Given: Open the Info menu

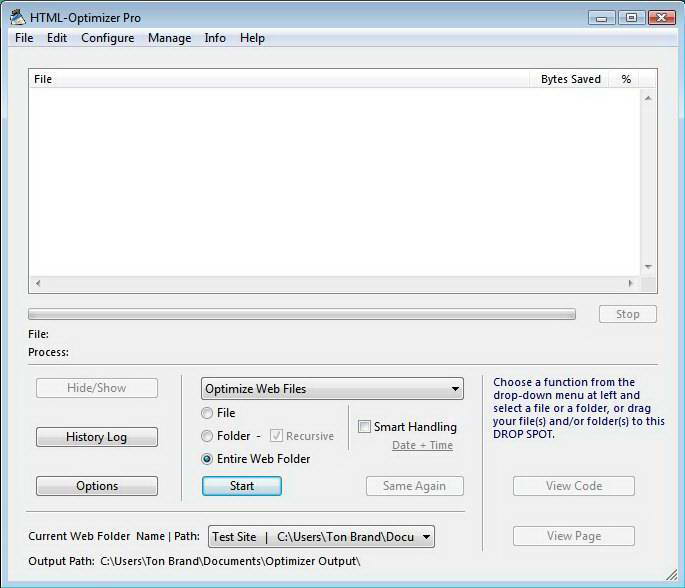Looking at the screenshot, I should [x=215, y=38].
